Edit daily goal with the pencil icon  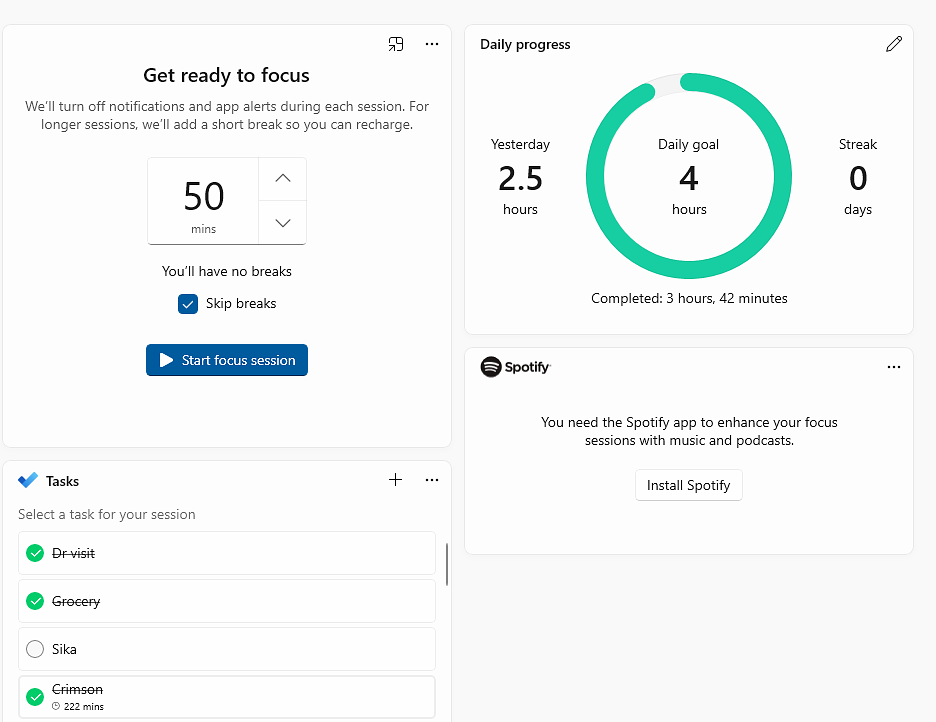(x=893, y=44)
